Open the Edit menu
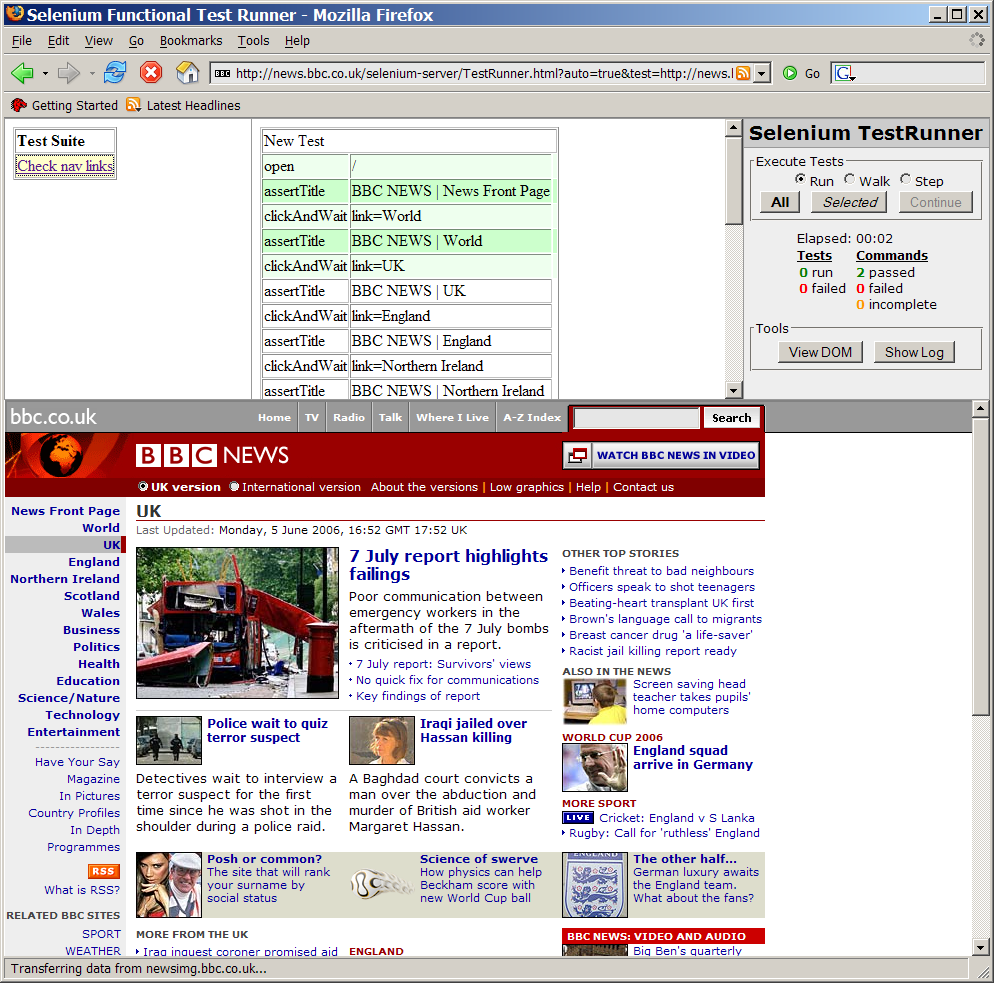The height and width of the screenshot is (983, 994). [x=58, y=41]
